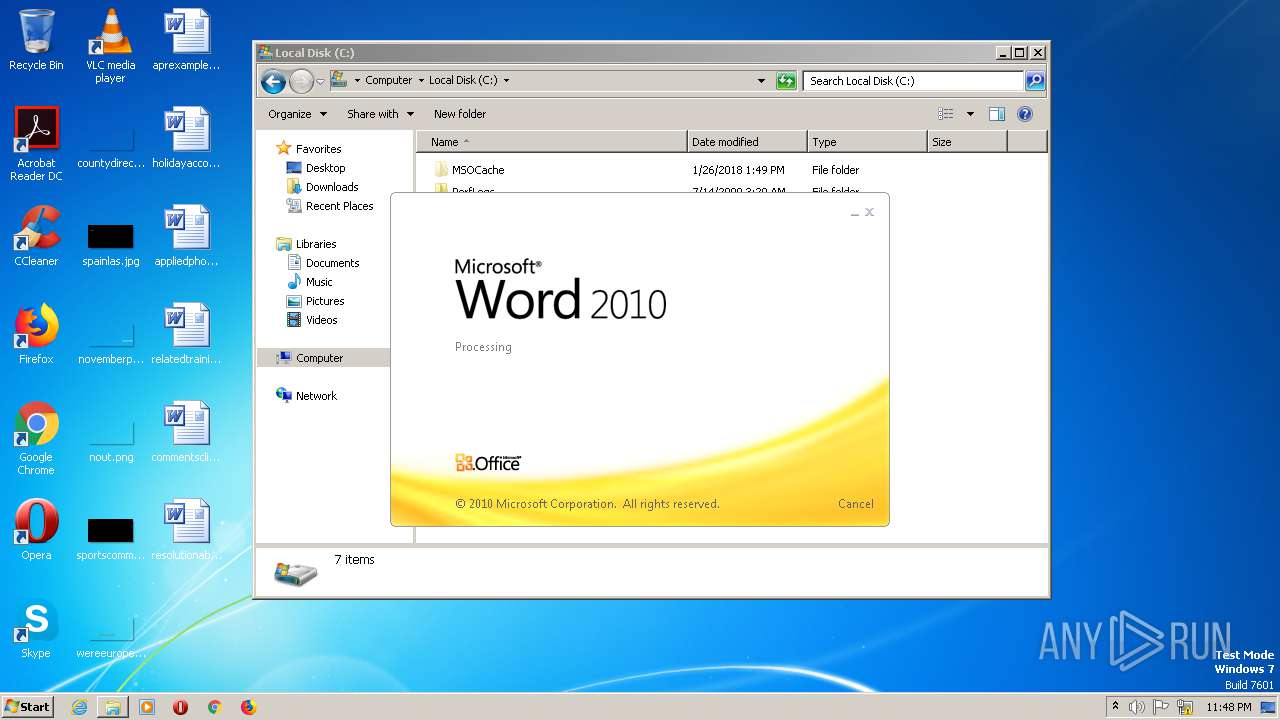Click the Explorer refresh button
The height and width of the screenshot is (720, 1280).
click(x=787, y=81)
